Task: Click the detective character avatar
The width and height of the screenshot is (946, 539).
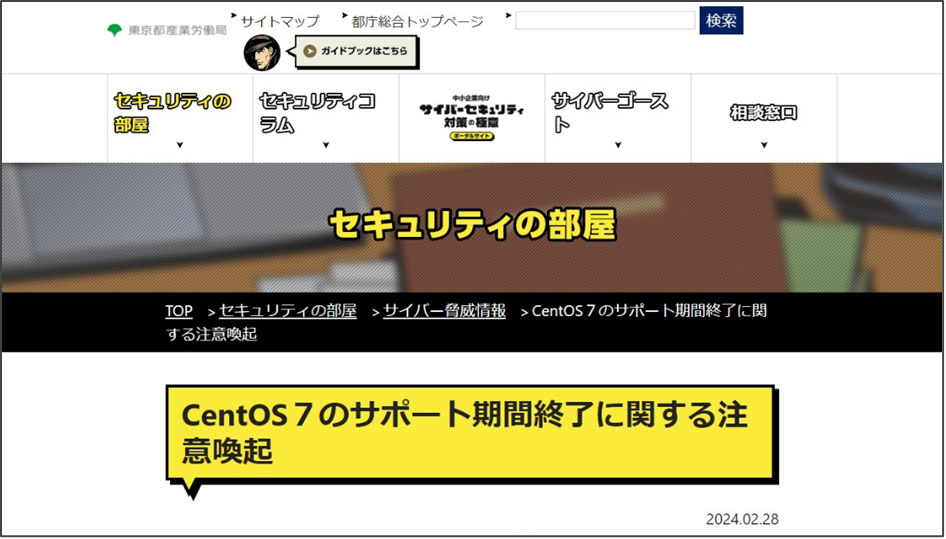Action: (x=262, y=52)
